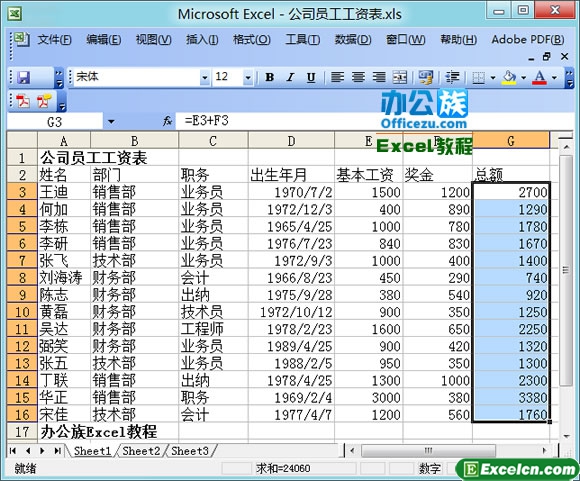Go to next sheet navigation arrow

[x=43, y=451]
